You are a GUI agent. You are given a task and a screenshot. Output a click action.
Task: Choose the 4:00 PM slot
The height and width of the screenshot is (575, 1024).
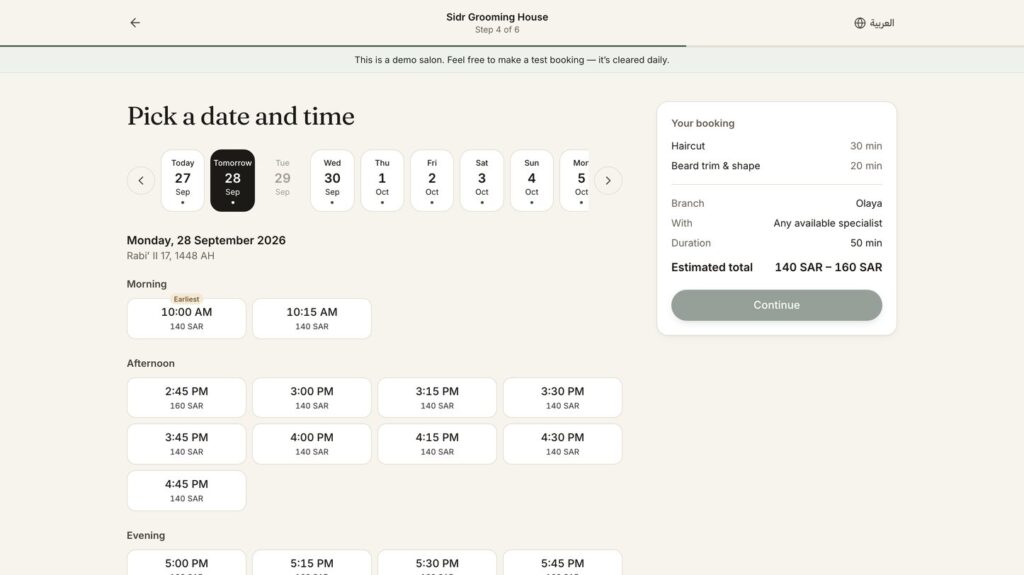[312, 444]
